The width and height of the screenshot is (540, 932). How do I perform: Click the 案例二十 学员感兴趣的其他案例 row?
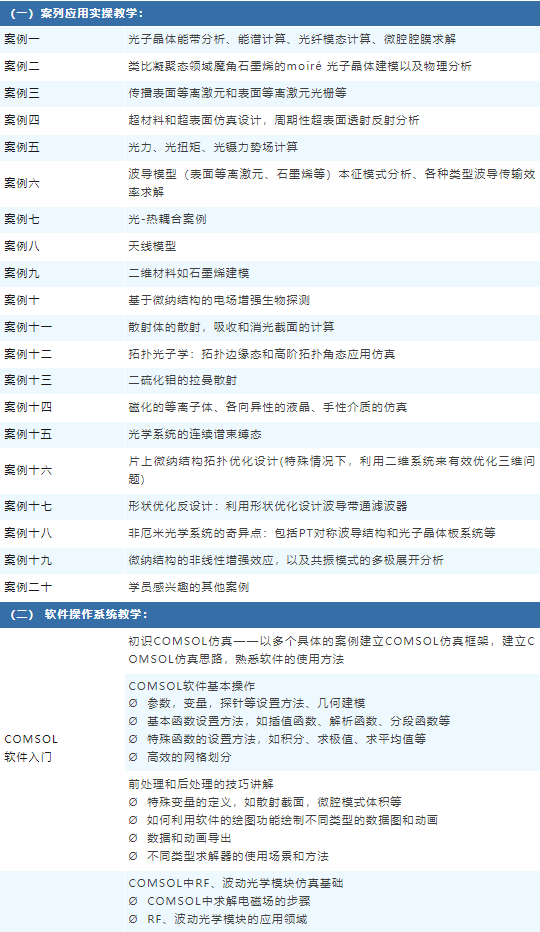click(x=270, y=587)
